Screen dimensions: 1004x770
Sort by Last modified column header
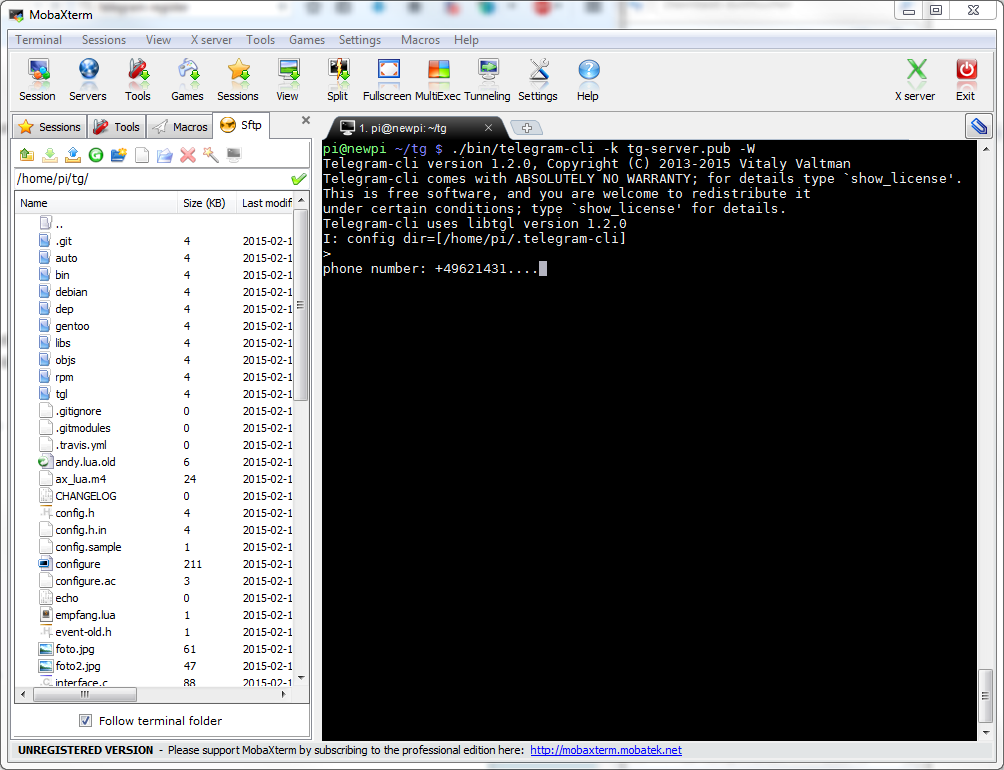click(266, 203)
